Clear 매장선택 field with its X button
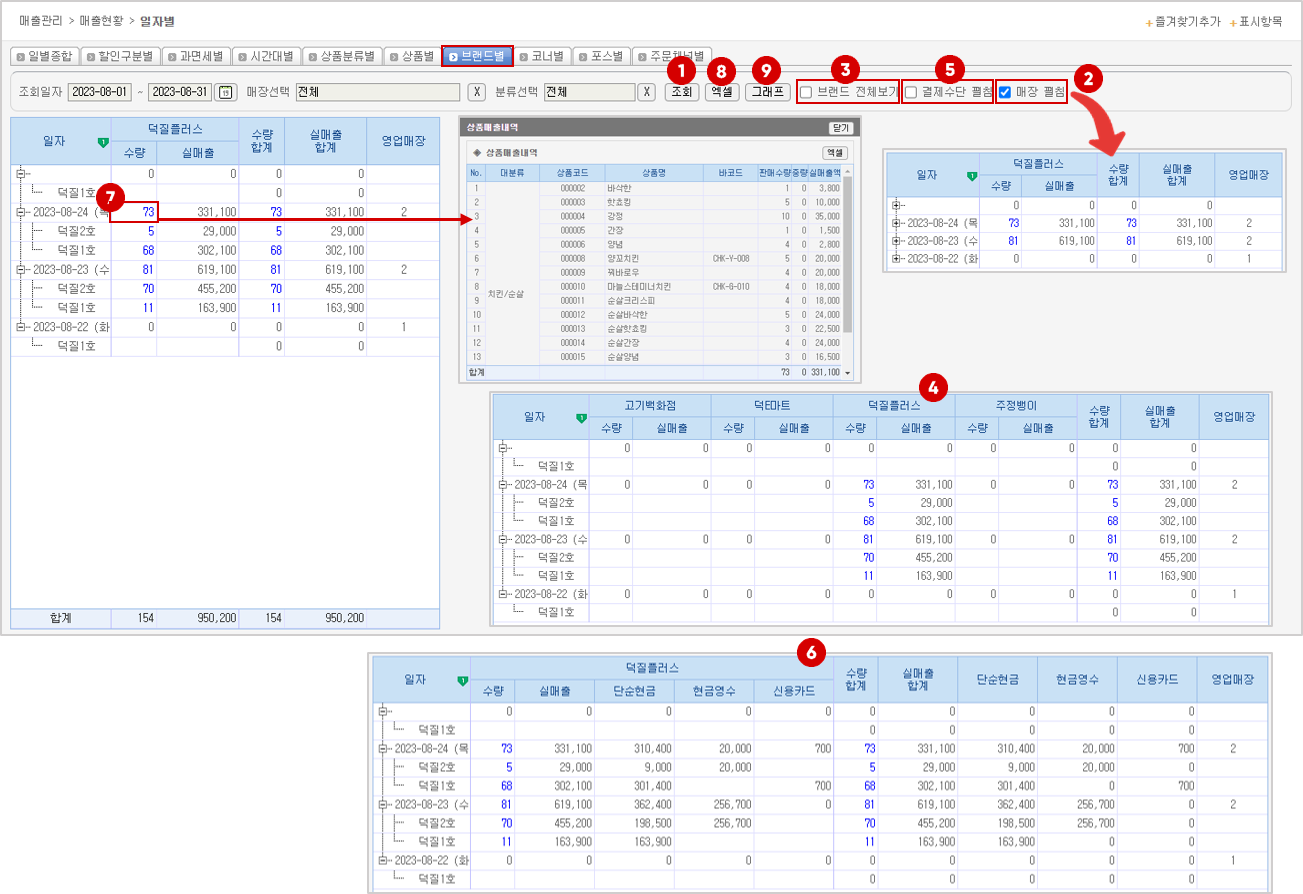Screen dimensions: 1303x894 coord(477,93)
